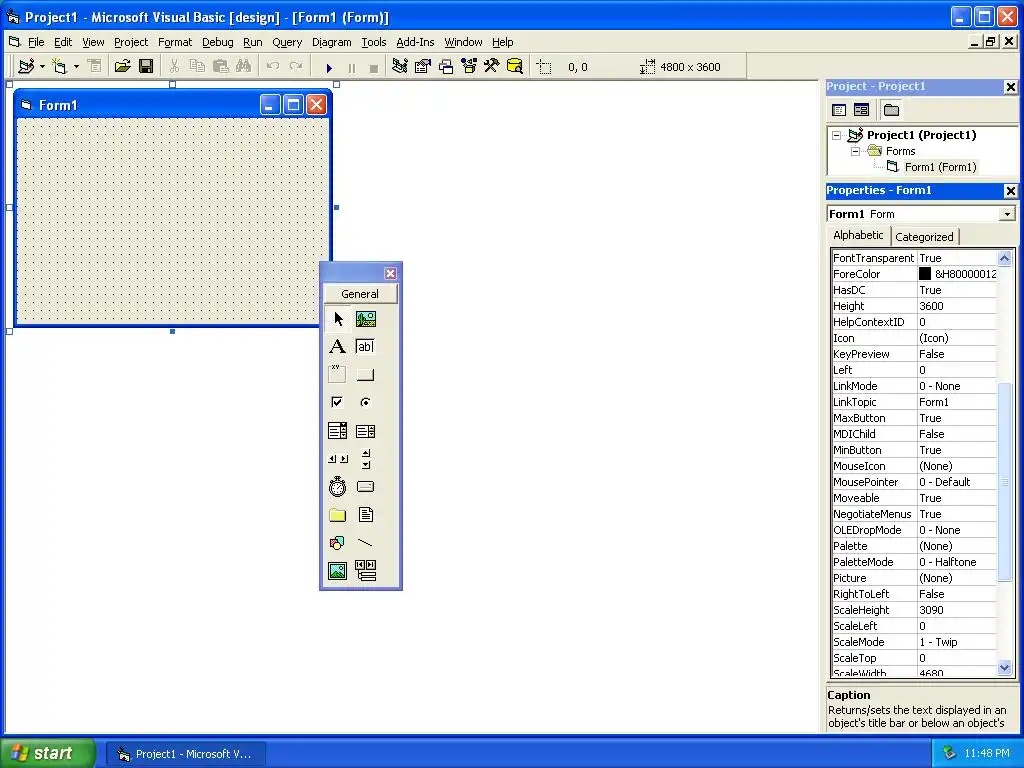Open the Add Project dropdown arrow
Screen dimensions: 1024x768
(42, 66)
